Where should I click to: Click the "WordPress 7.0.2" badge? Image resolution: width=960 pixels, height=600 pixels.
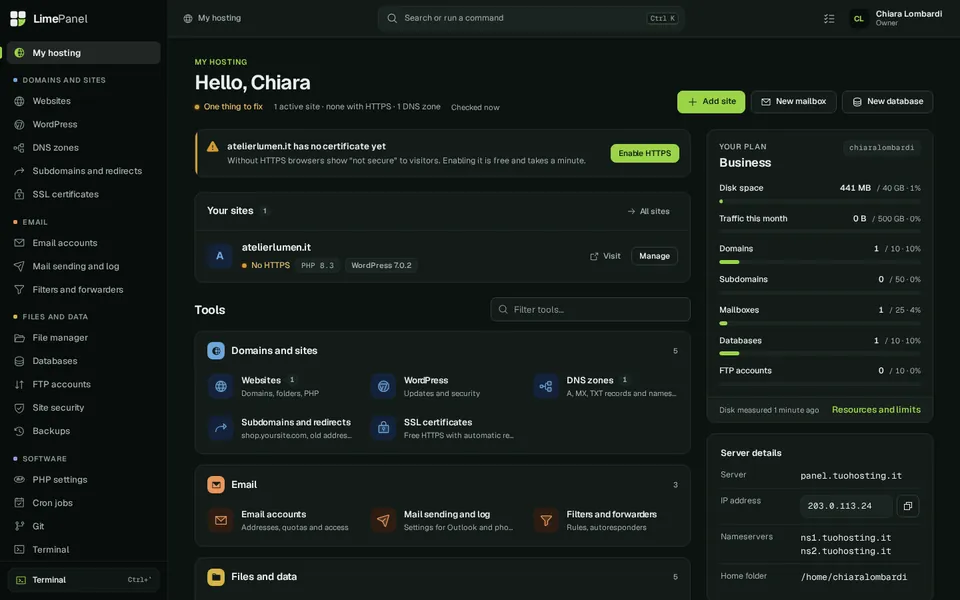click(x=381, y=265)
